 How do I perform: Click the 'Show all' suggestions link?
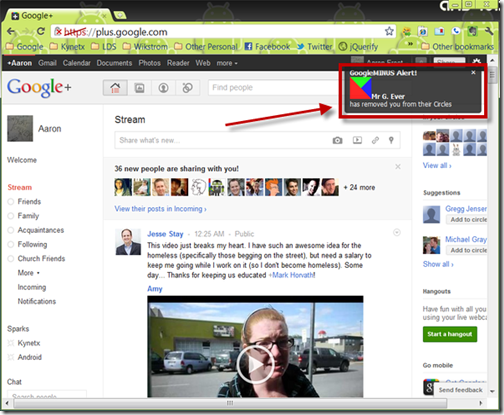point(438,264)
